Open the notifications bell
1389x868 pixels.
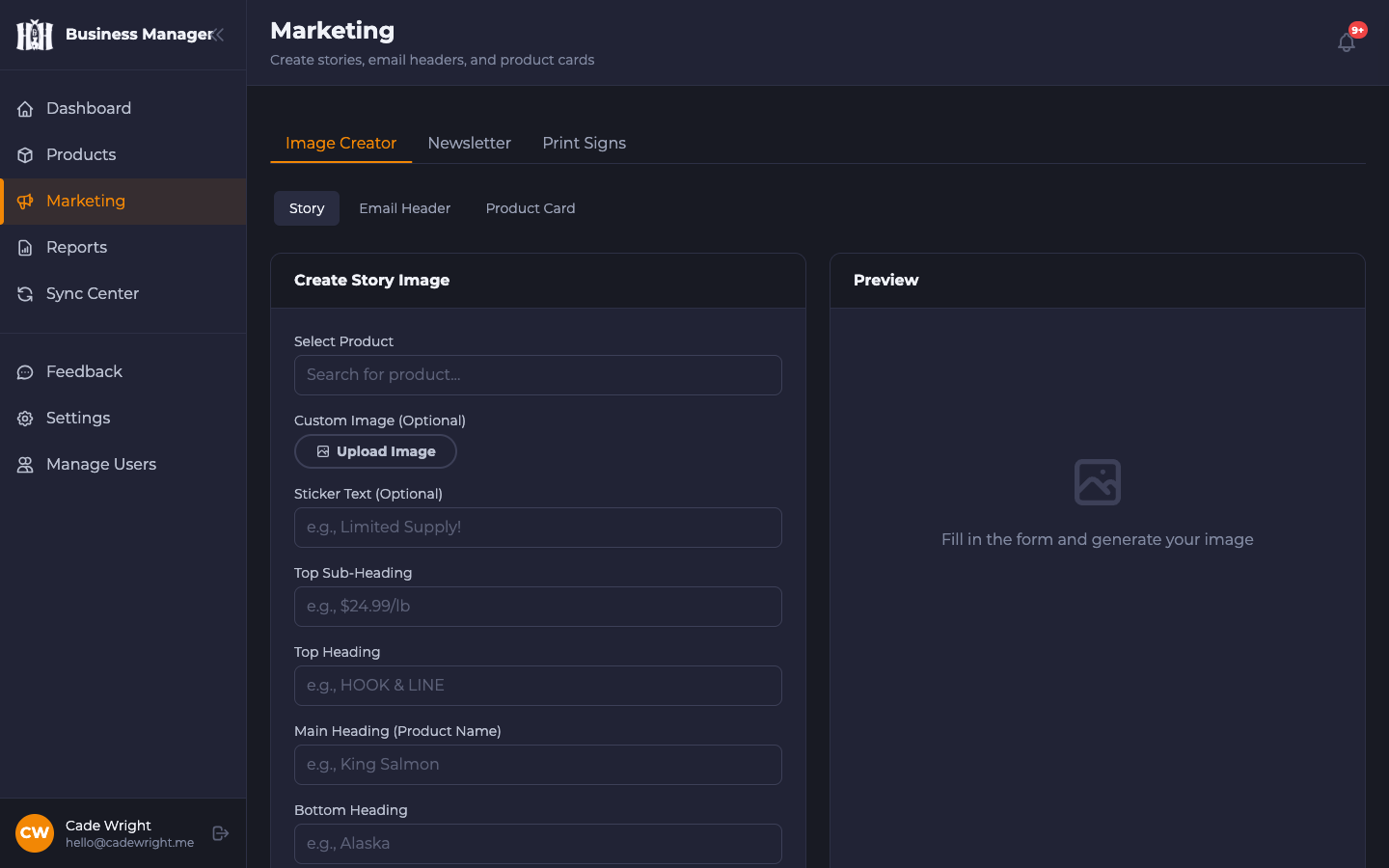(1347, 42)
